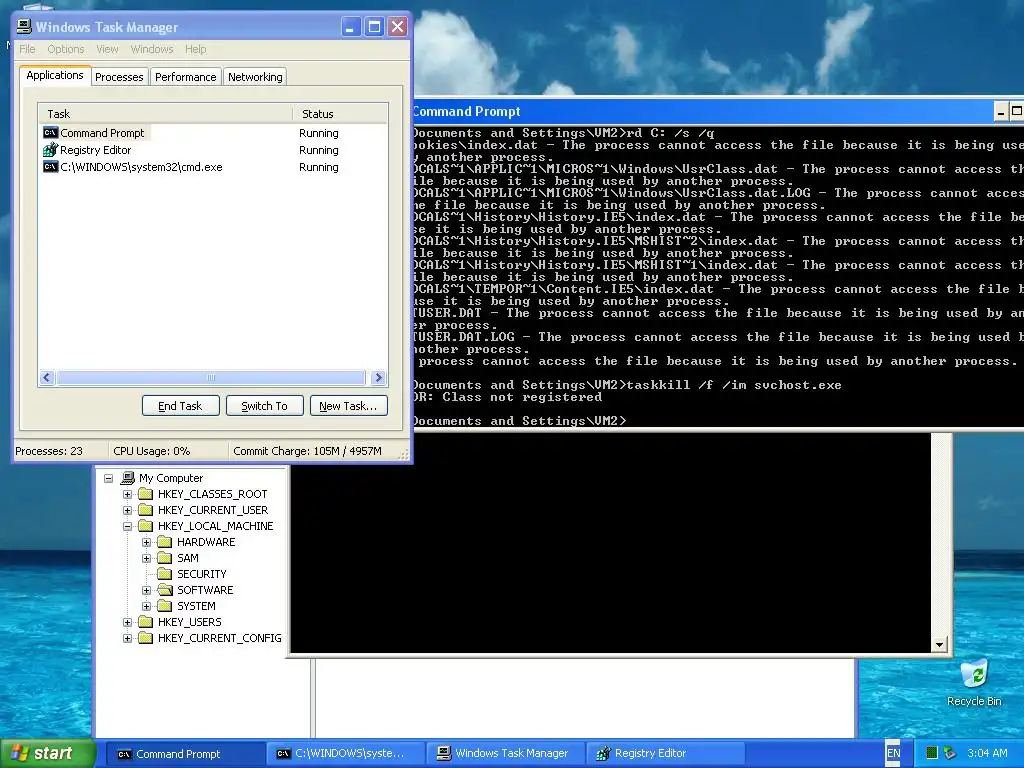The image size is (1024, 768).
Task: Click the taskbar clock showing 3:04 AM
Action: (x=987, y=753)
